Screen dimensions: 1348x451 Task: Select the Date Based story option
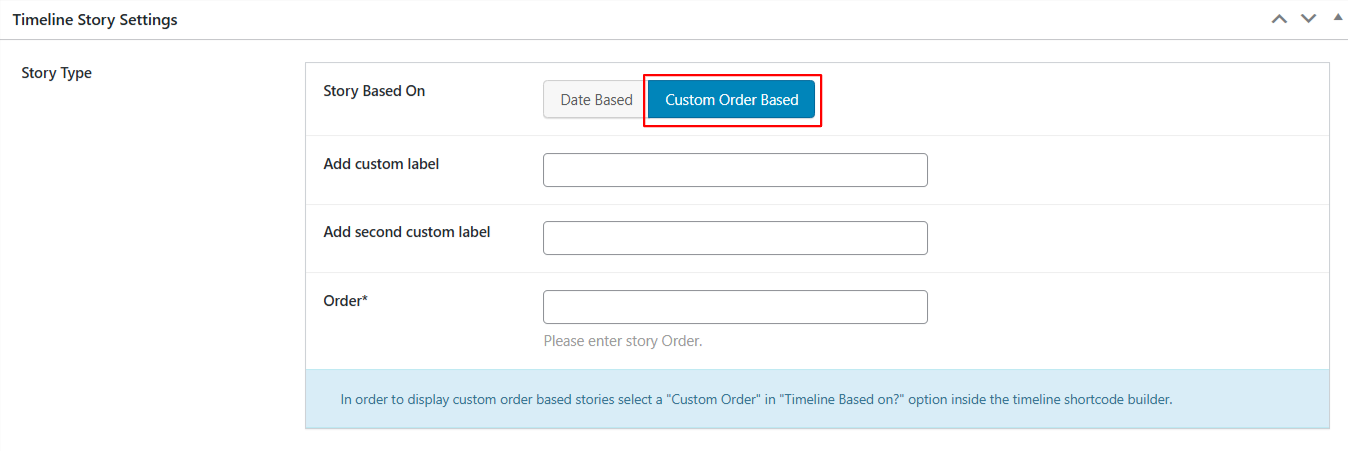point(596,100)
